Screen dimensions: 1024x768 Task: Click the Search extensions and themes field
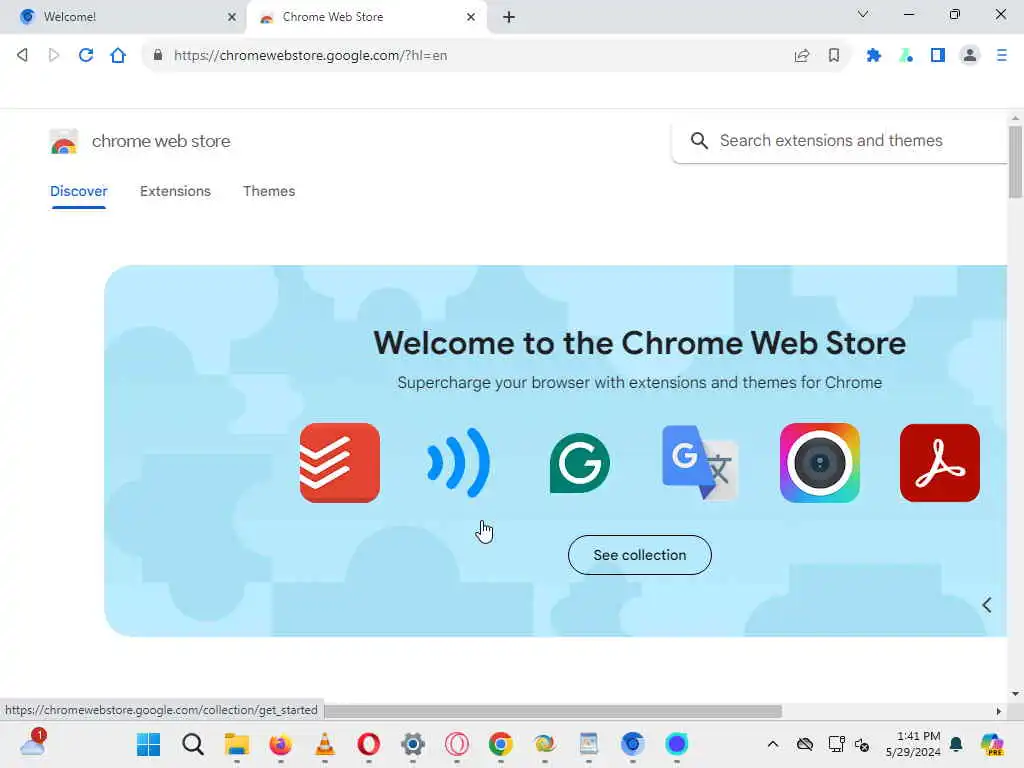click(x=842, y=140)
